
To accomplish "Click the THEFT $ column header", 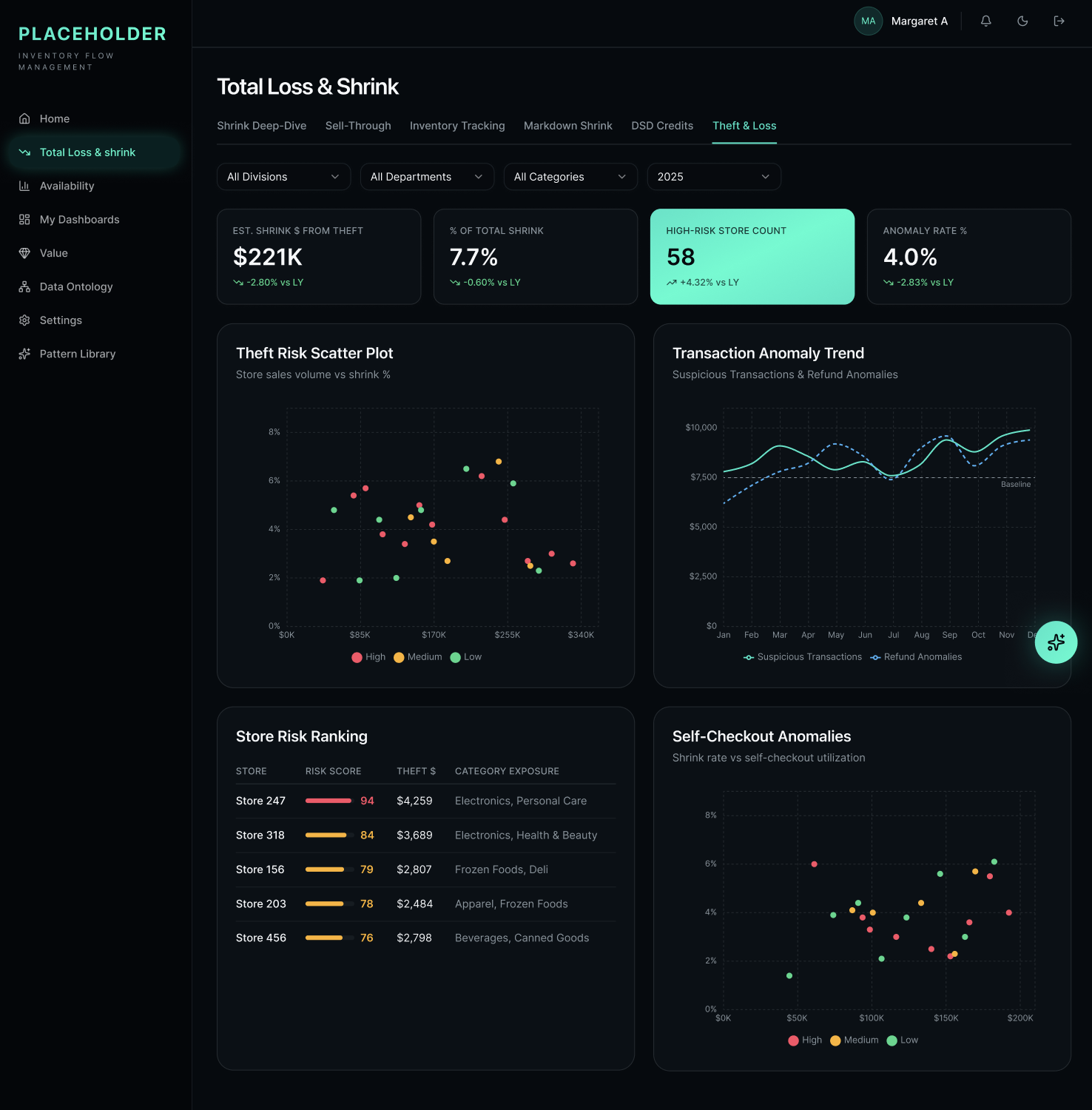I will (417, 771).
